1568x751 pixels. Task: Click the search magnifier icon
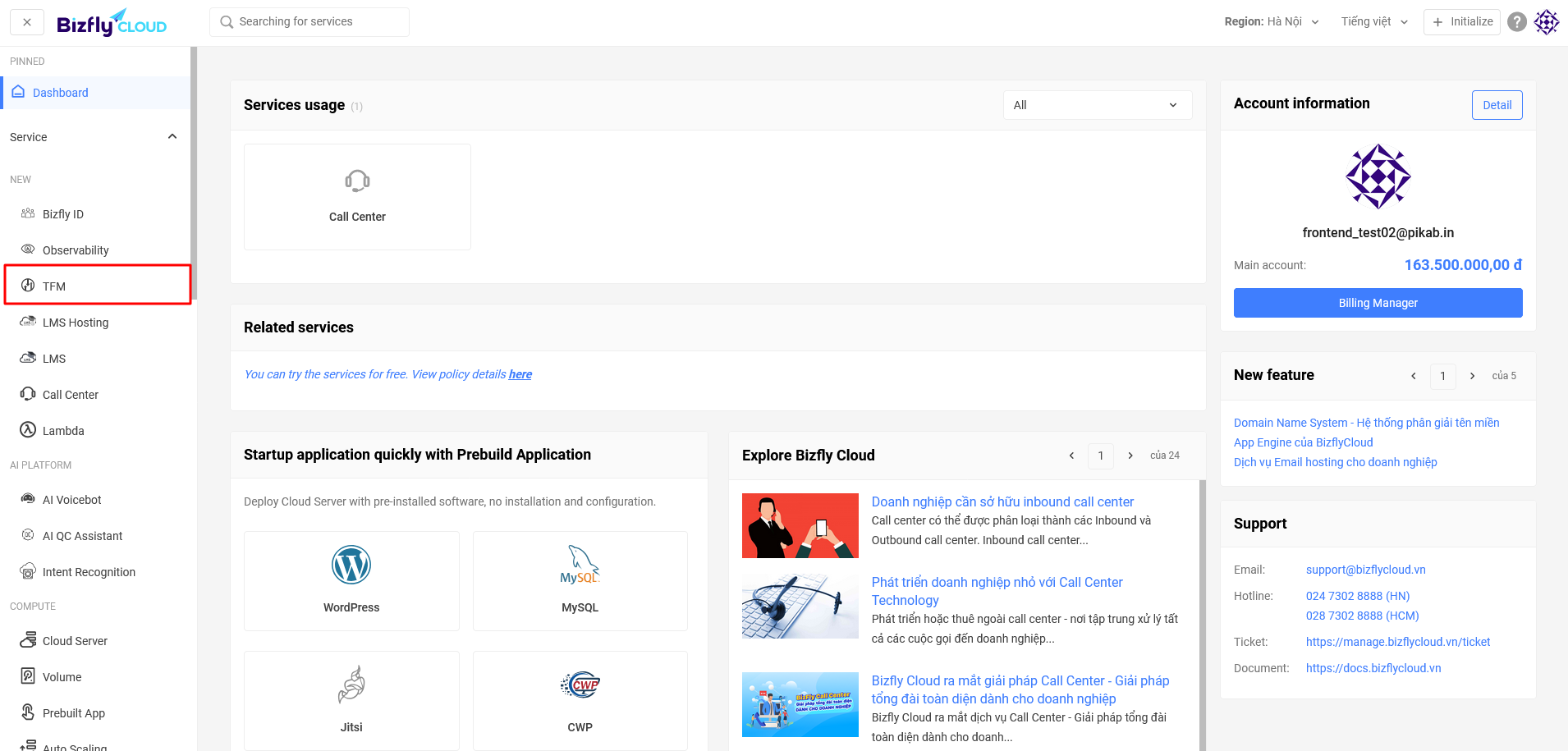(227, 22)
